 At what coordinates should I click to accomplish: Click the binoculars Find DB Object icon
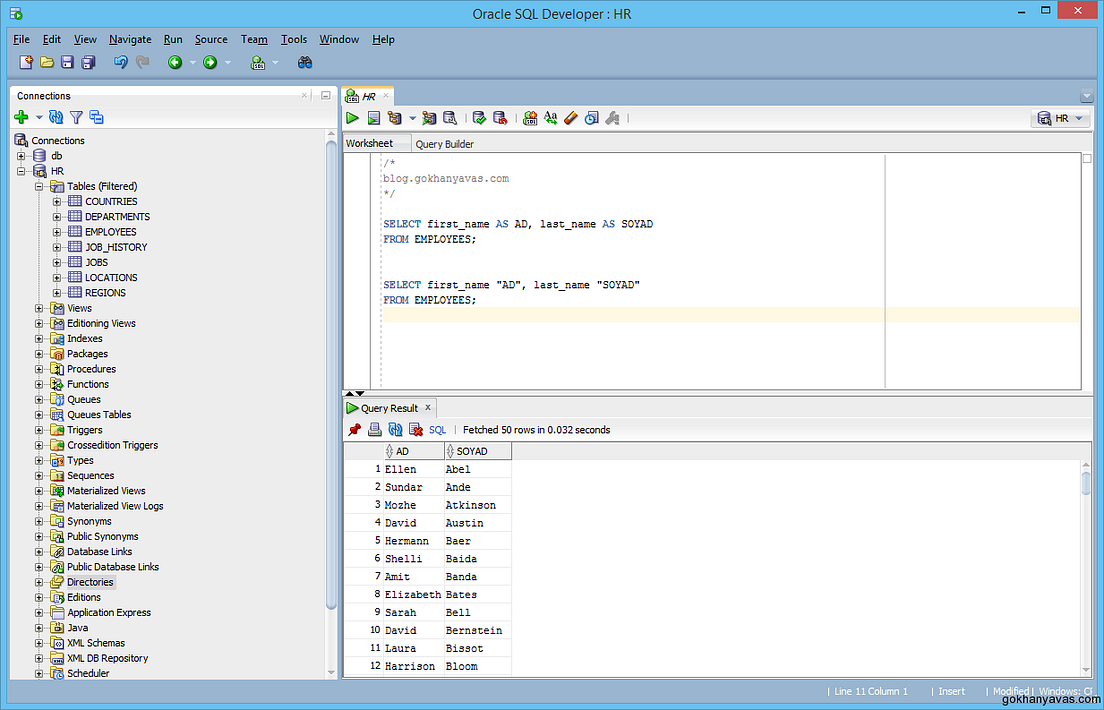pos(305,62)
